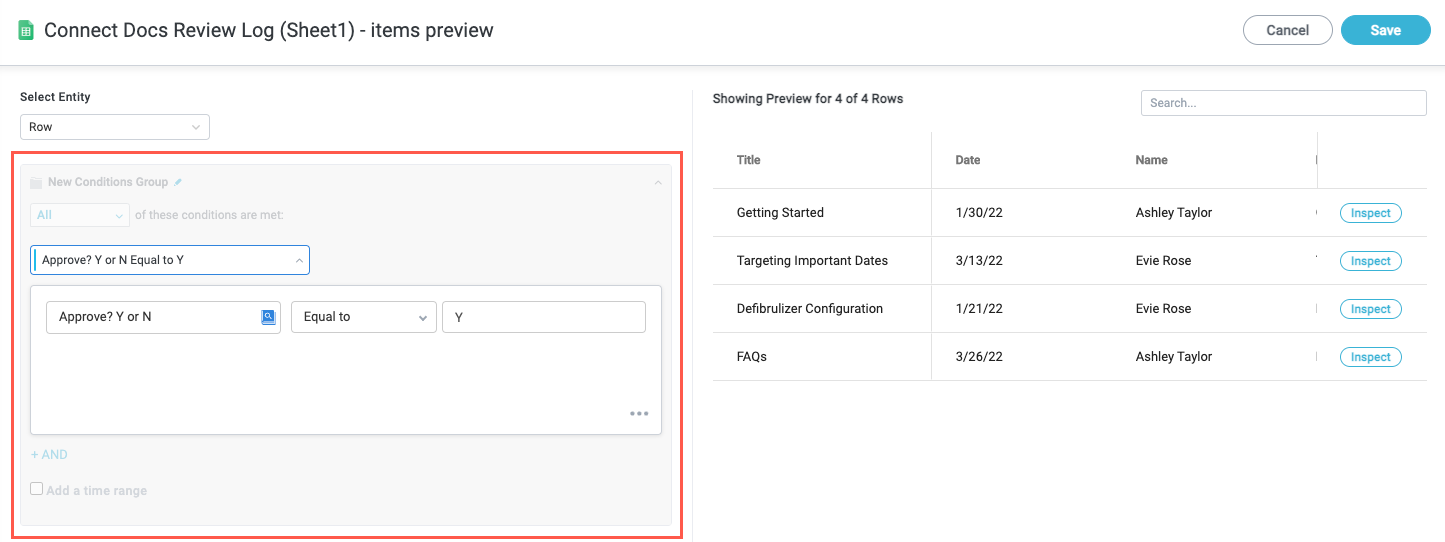The width and height of the screenshot is (1445, 542).
Task: Add another condition with + AND
Action: tap(49, 454)
